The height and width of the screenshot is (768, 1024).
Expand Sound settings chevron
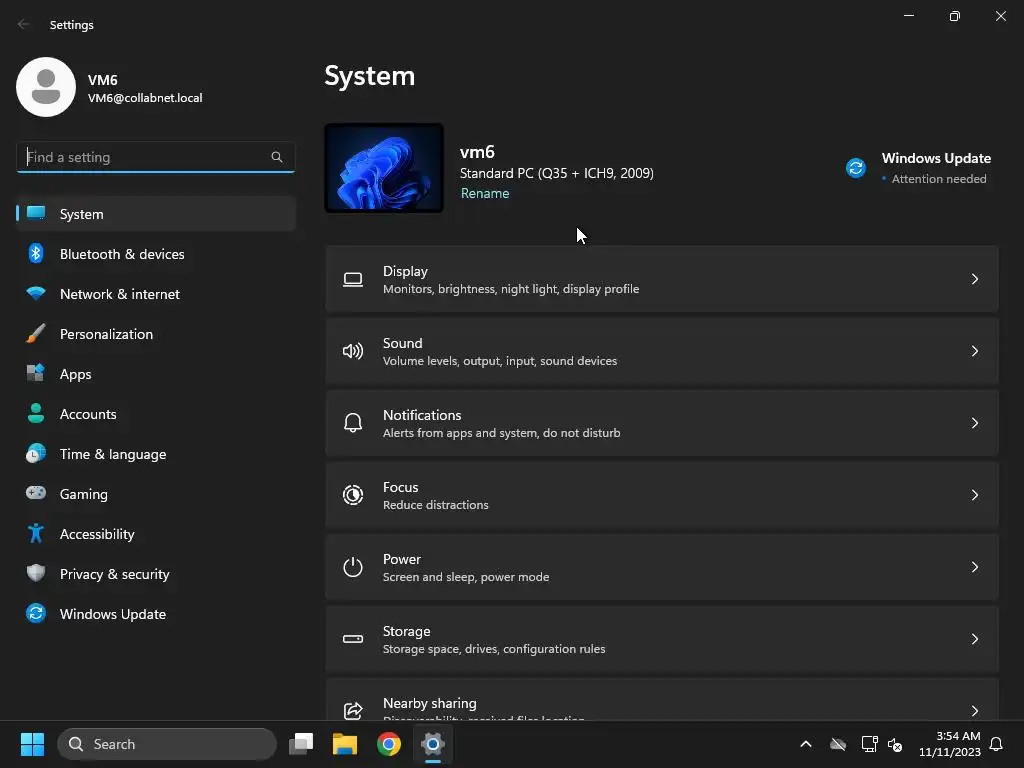click(x=974, y=351)
